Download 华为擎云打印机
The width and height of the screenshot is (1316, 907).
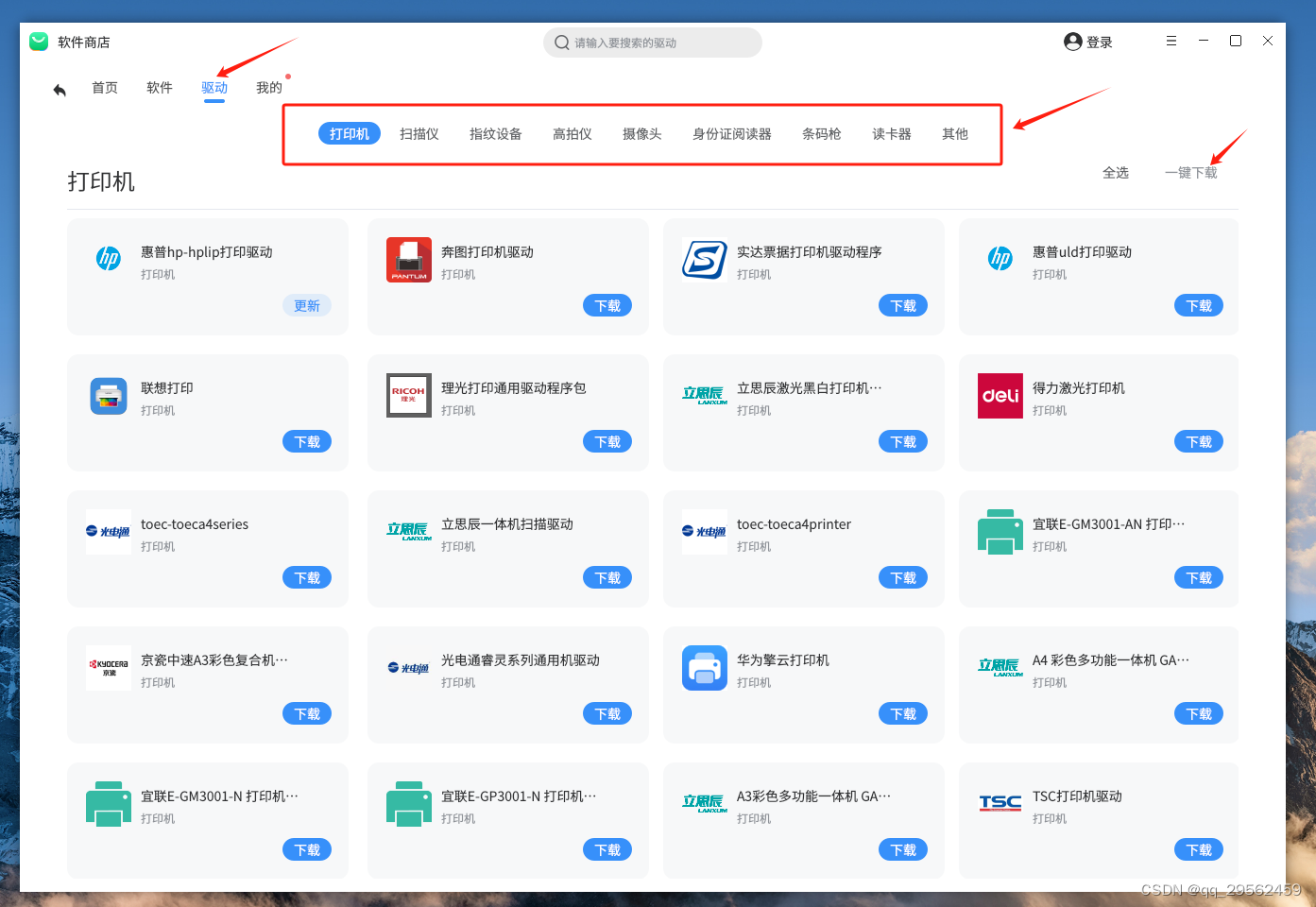pyautogui.click(x=903, y=714)
